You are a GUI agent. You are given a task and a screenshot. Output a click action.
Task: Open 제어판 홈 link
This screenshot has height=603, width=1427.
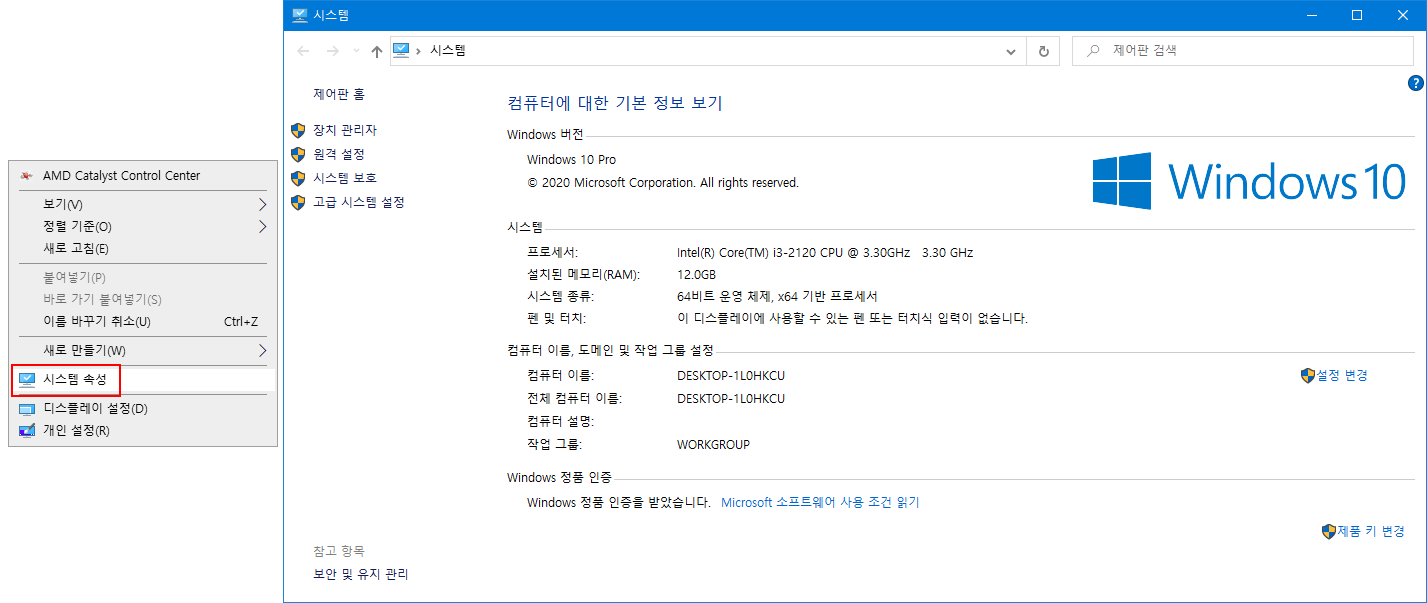coord(339,94)
